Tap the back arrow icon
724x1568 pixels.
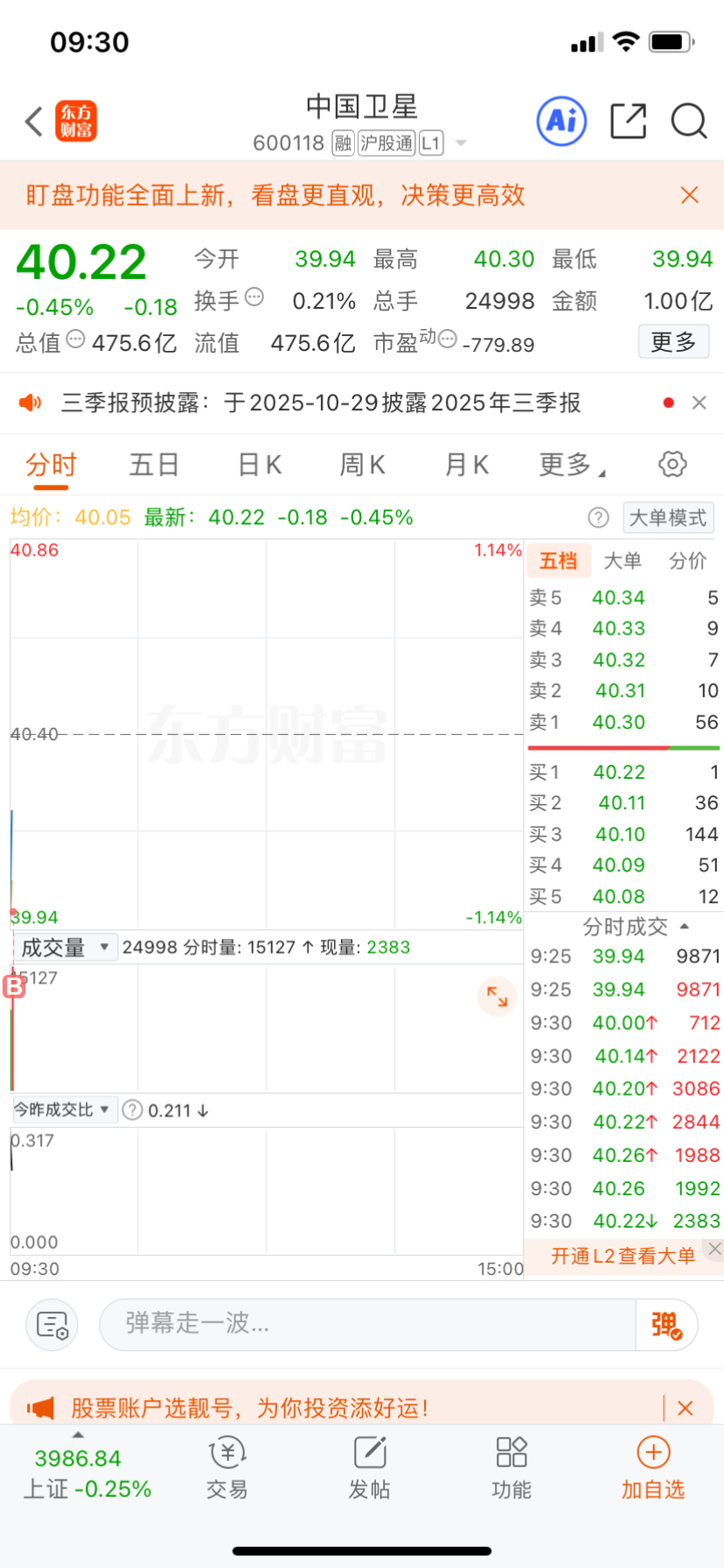tap(33, 122)
